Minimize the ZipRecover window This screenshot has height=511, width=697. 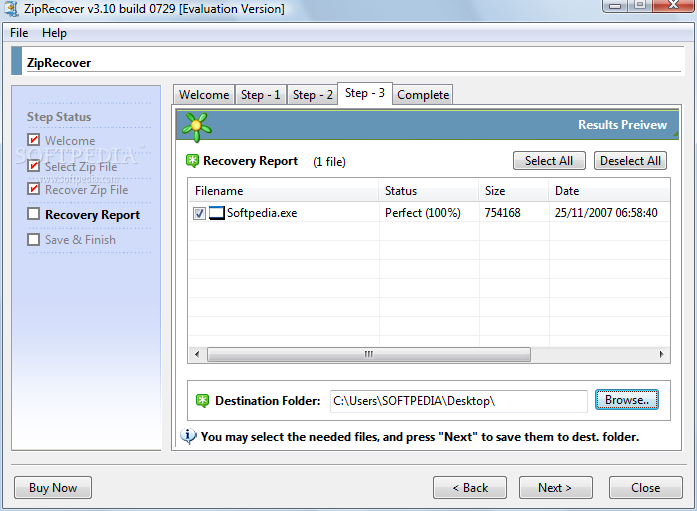coord(616,6)
